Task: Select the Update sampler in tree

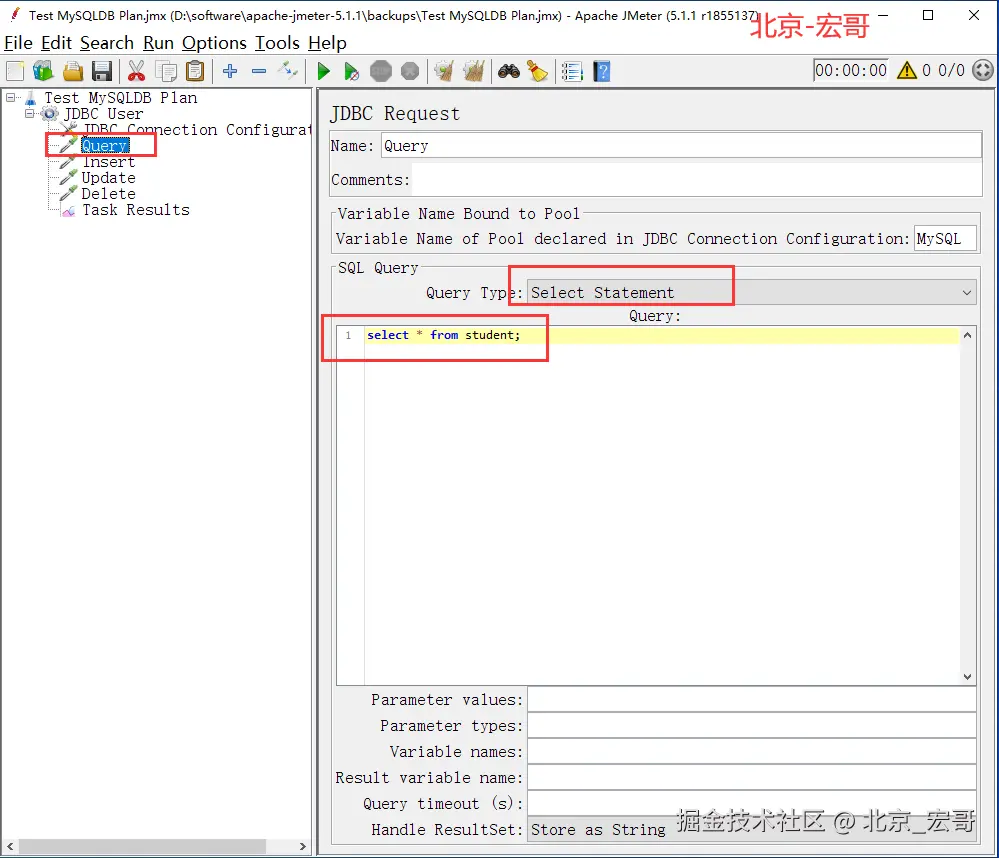Action: (x=108, y=178)
